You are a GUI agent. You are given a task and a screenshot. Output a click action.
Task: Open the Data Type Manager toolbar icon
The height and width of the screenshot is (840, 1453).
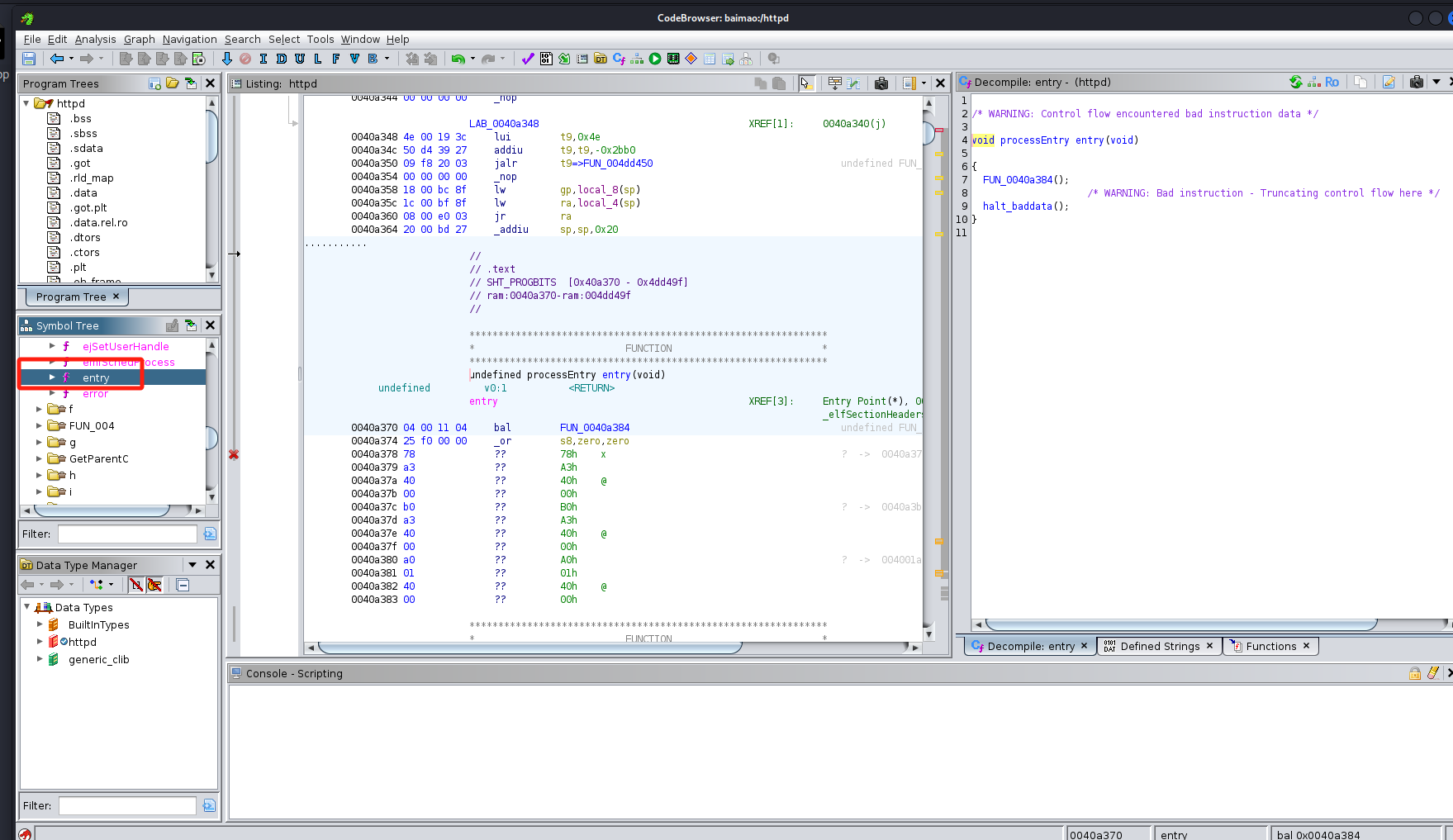pyautogui.click(x=601, y=59)
